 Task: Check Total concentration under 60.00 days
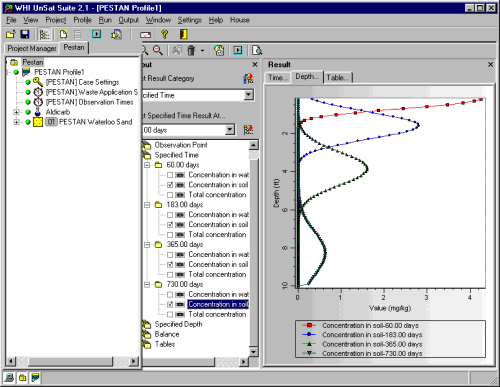(x=170, y=195)
